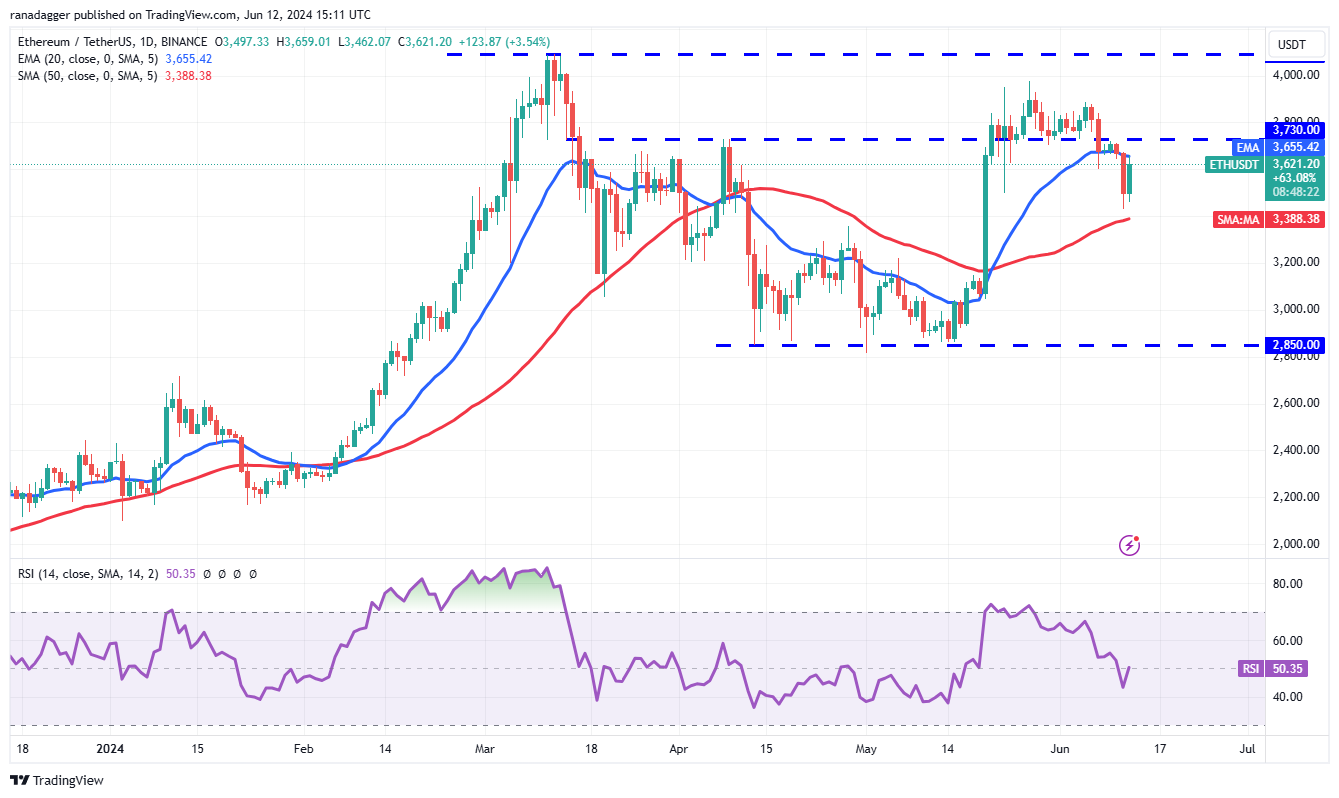1339x798 pixels.
Task: Click the lightning bolt flash icon
Action: click(1131, 545)
